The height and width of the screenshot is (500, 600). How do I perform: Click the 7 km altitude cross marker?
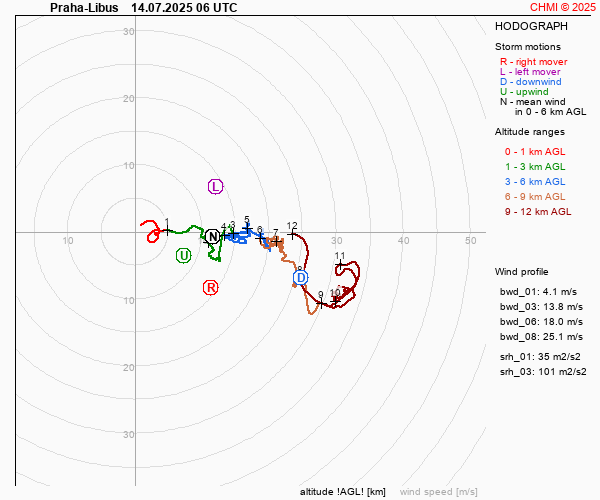click(276, 241)
